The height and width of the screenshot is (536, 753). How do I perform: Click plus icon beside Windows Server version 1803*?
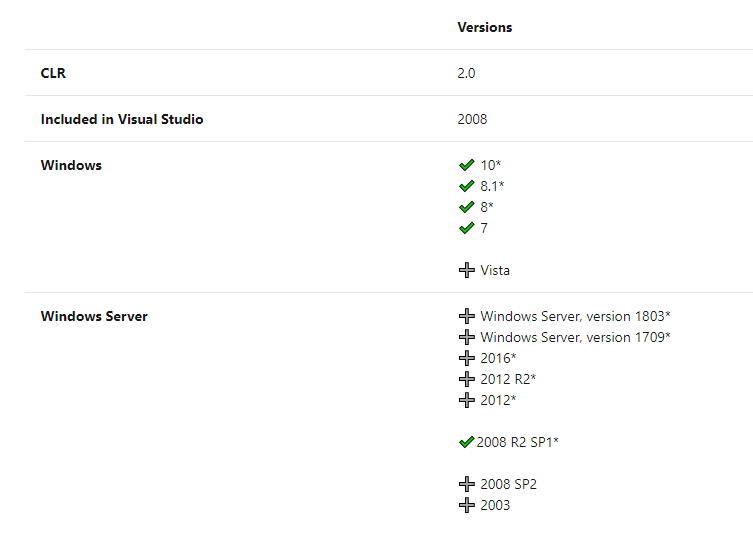467,317
